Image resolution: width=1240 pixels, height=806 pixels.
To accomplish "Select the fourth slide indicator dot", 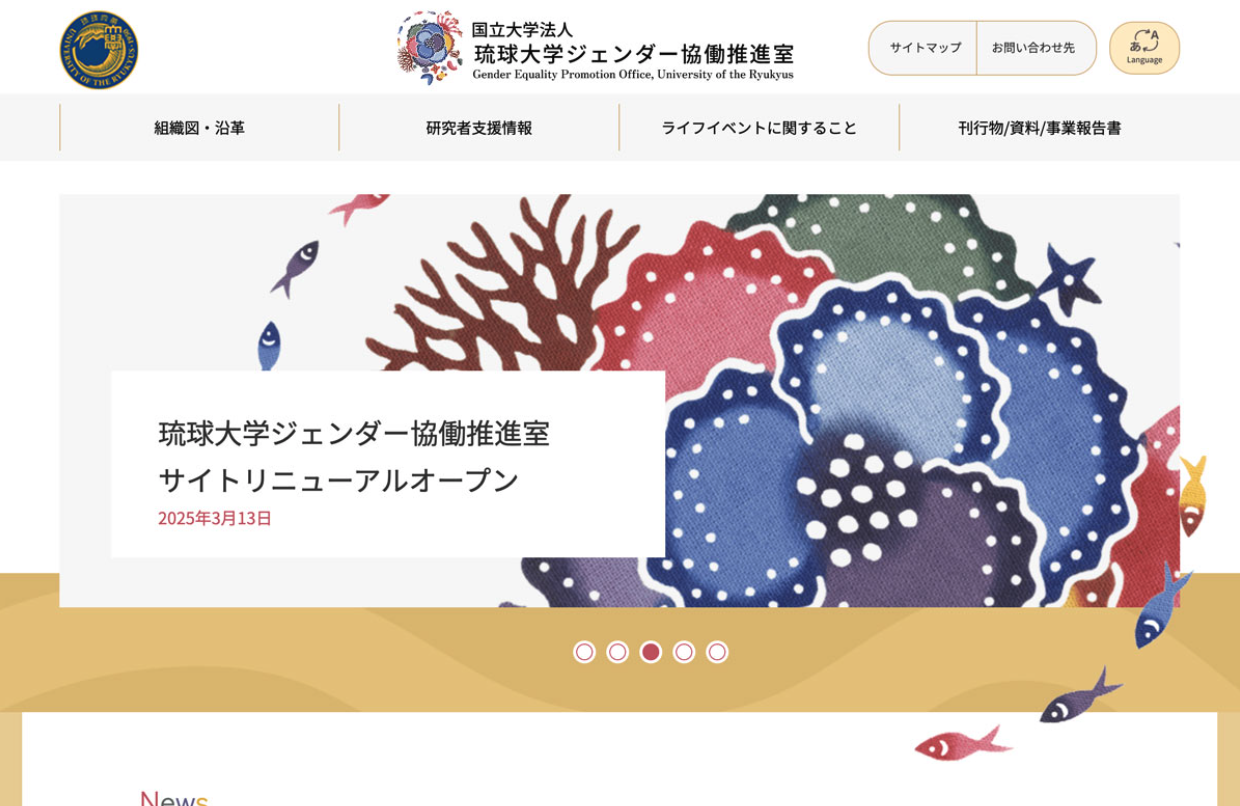I will [684, 652].
